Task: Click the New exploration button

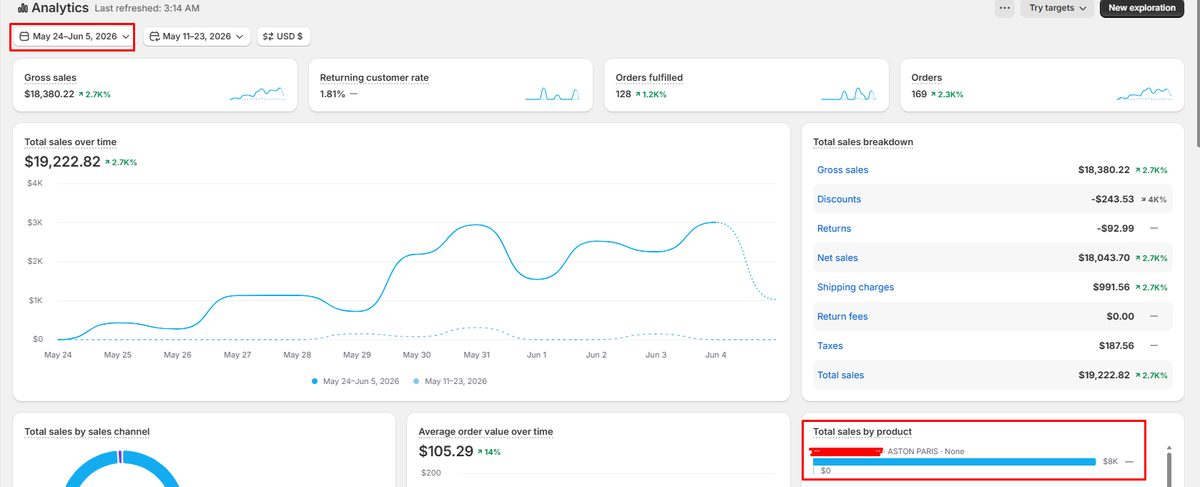Action: click(x=1142, y=8)
